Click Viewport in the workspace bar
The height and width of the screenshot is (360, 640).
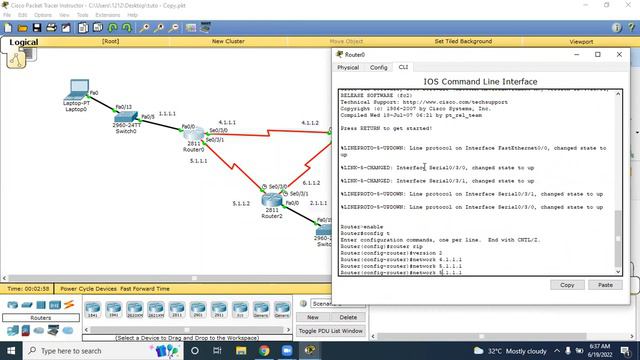pos(581,42)
